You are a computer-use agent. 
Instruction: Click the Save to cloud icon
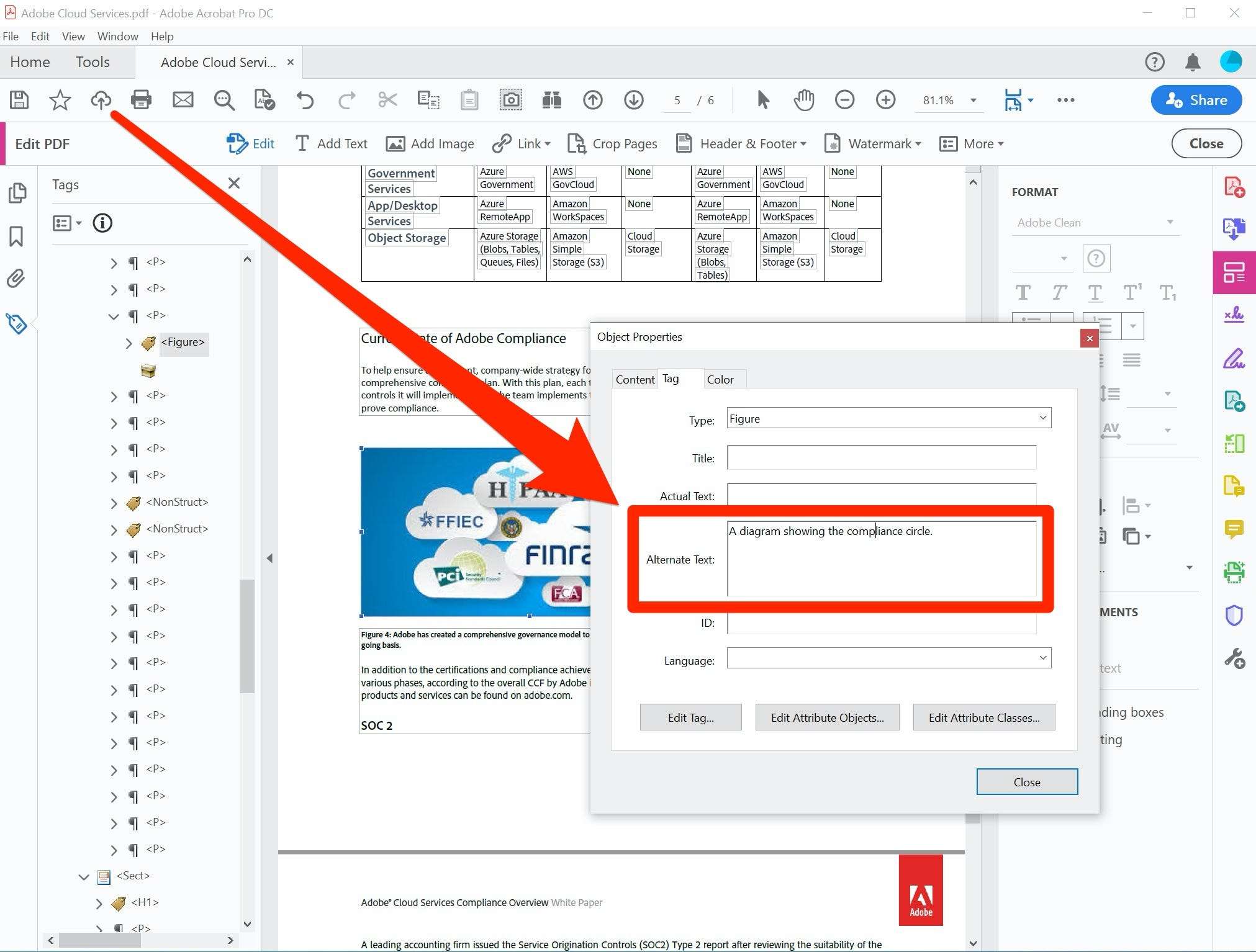(x=100, y=100)
